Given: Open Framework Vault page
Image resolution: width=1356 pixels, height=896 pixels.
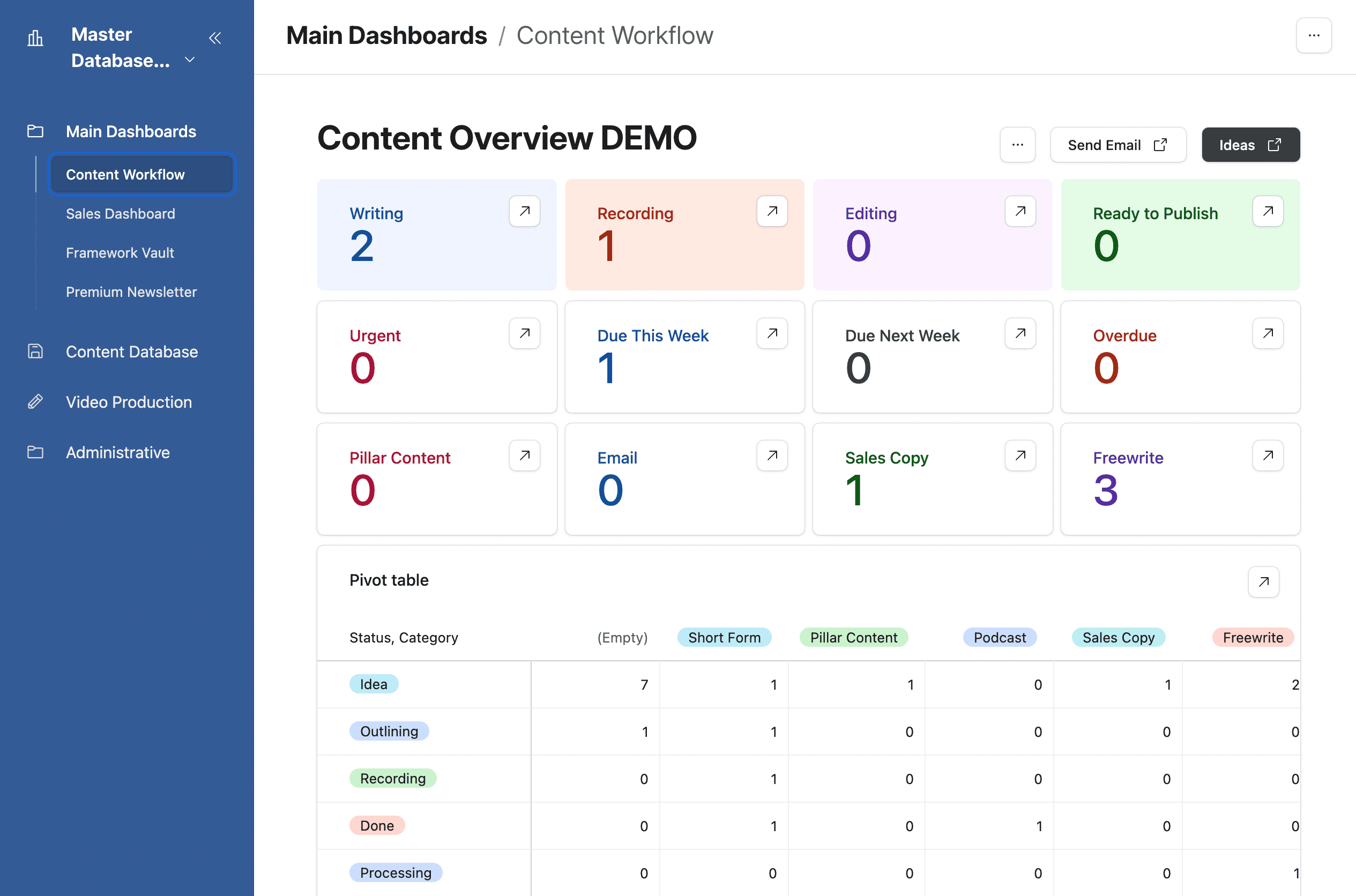Looking at the screenshot, I should click(x=120, y=252).
